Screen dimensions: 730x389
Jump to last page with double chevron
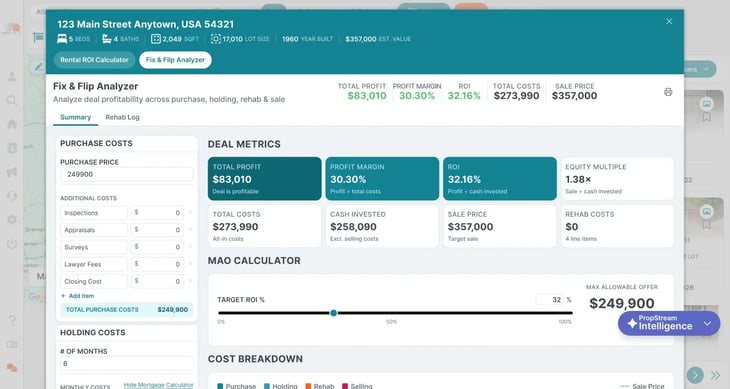click(716, 375)
